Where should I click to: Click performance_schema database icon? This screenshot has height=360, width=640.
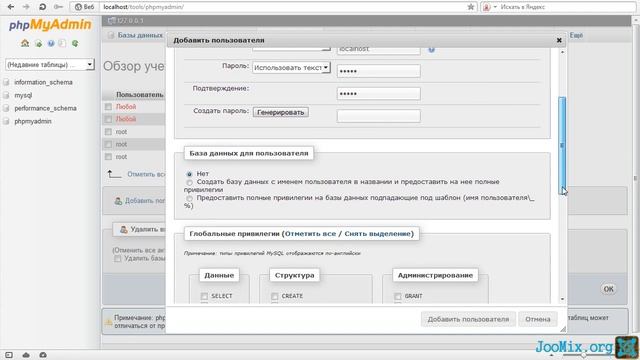point(6,109)
